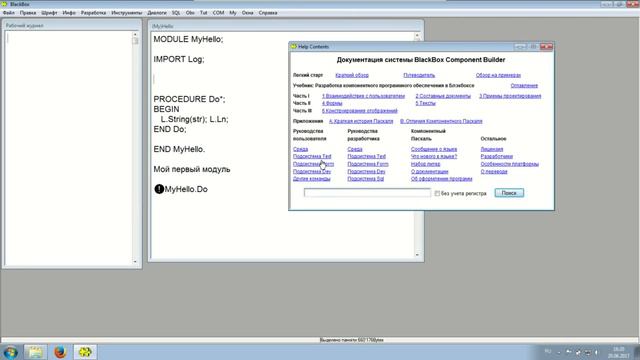Open 'Лицензия' link
The image size is (640, 360).
491,149
